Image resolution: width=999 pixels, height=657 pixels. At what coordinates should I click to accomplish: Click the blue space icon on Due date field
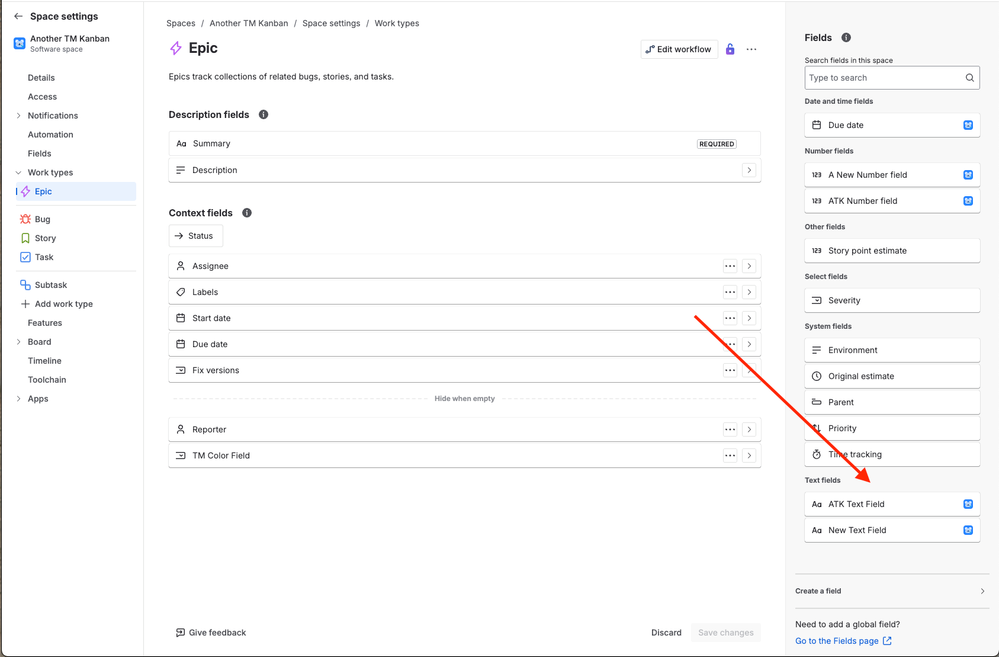968,125
